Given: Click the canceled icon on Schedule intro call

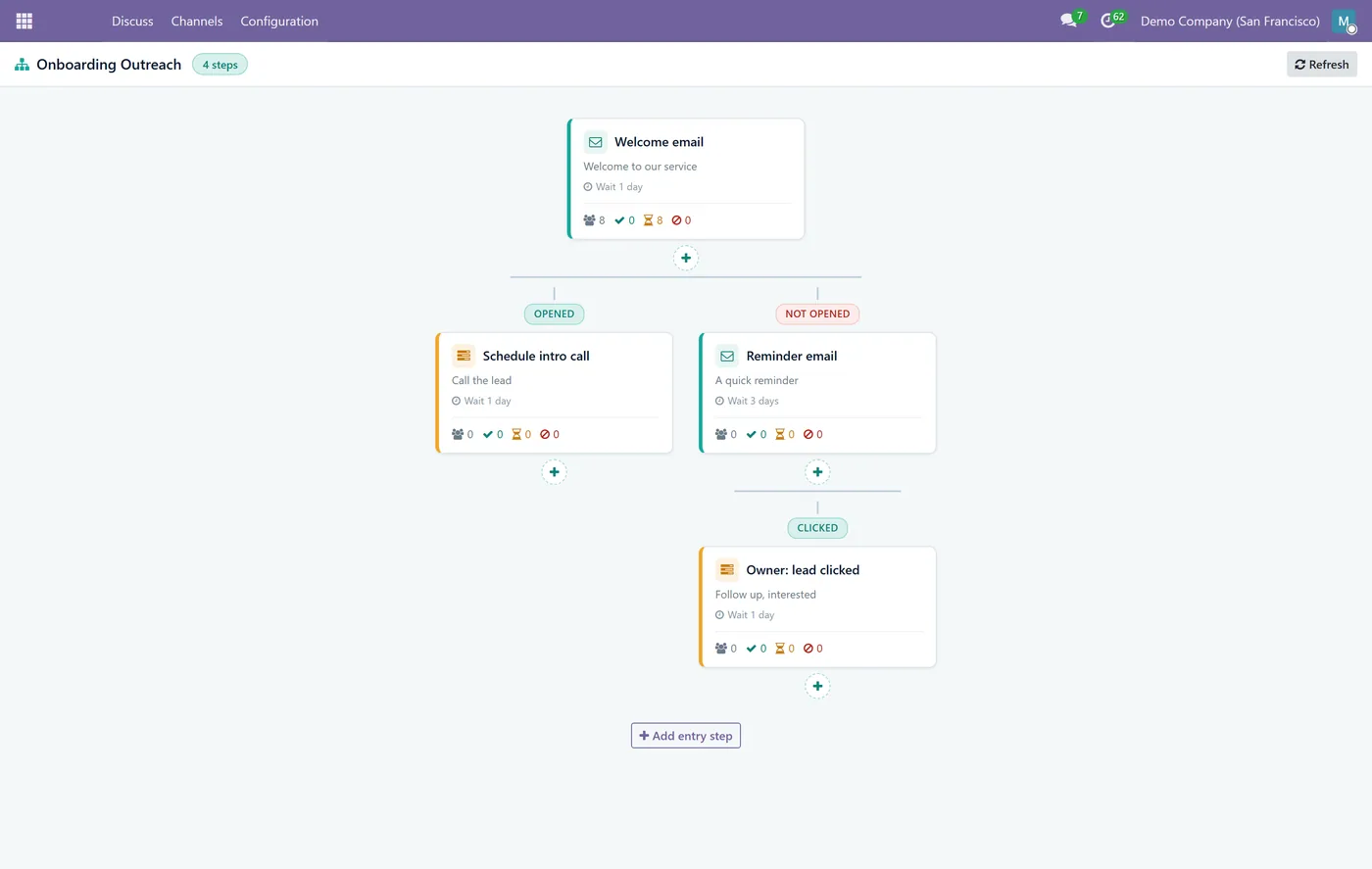Looking at the screenshot, I should click(545, 434).
